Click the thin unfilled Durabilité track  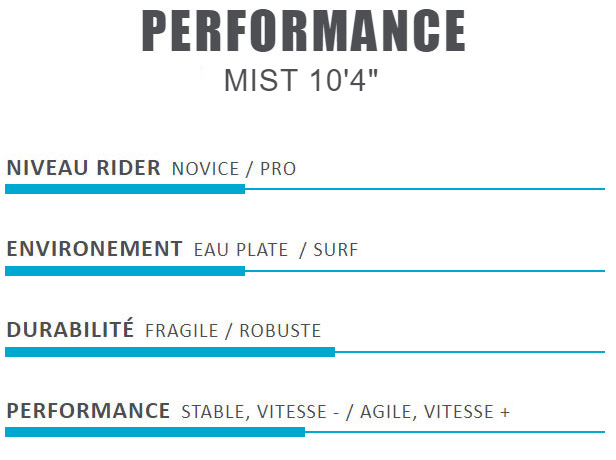coord(470,351)
